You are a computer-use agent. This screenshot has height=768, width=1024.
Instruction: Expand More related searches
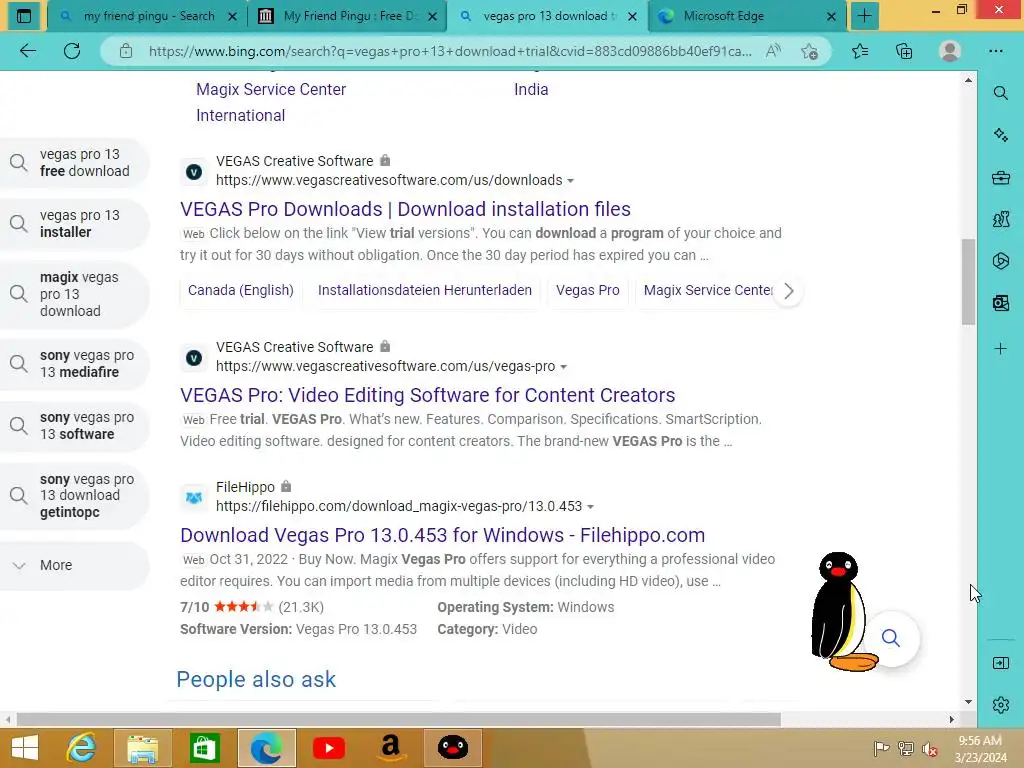click(x=75, y=565)
